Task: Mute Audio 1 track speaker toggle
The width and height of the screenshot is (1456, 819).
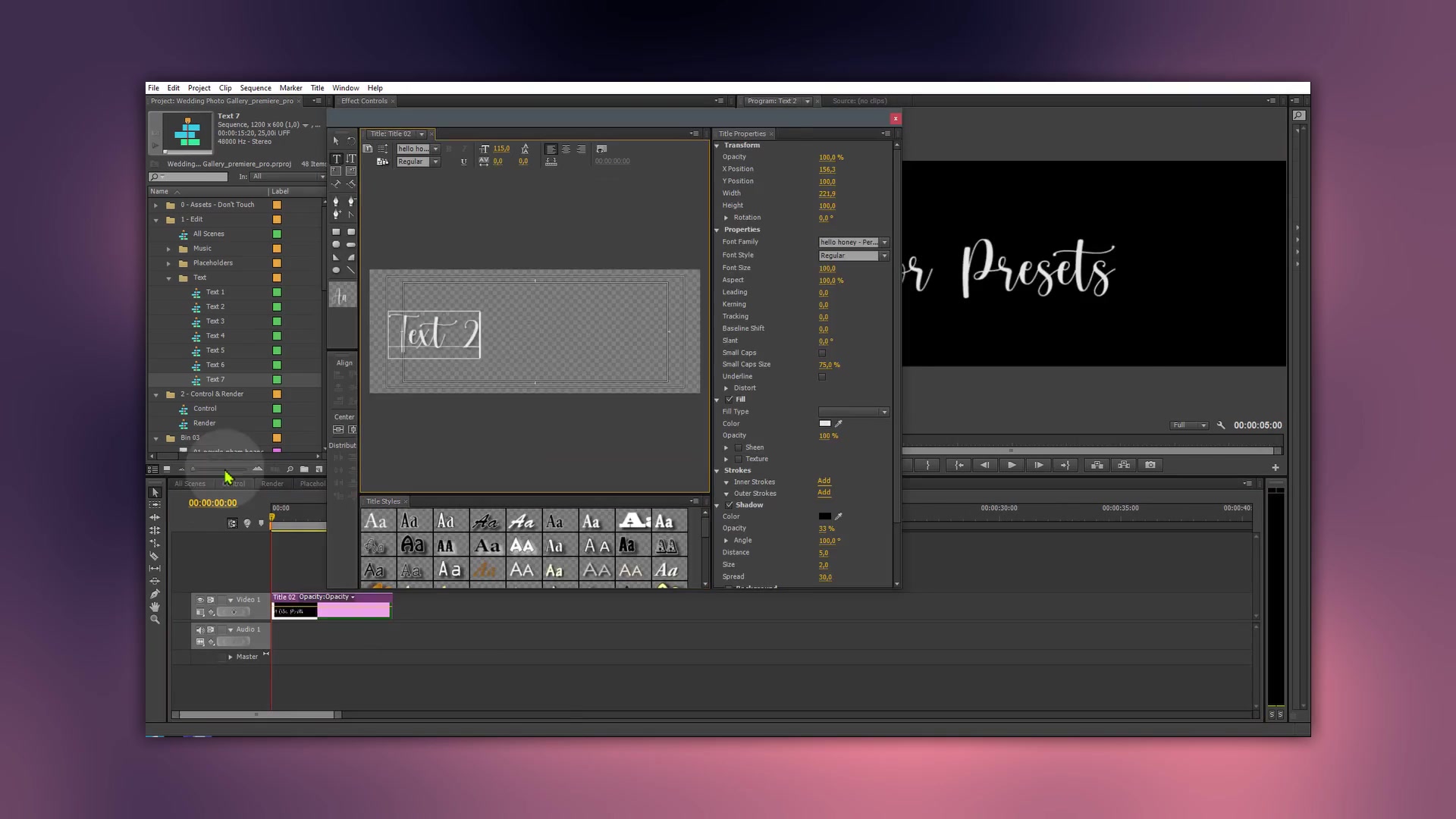Action: [200, 629]
